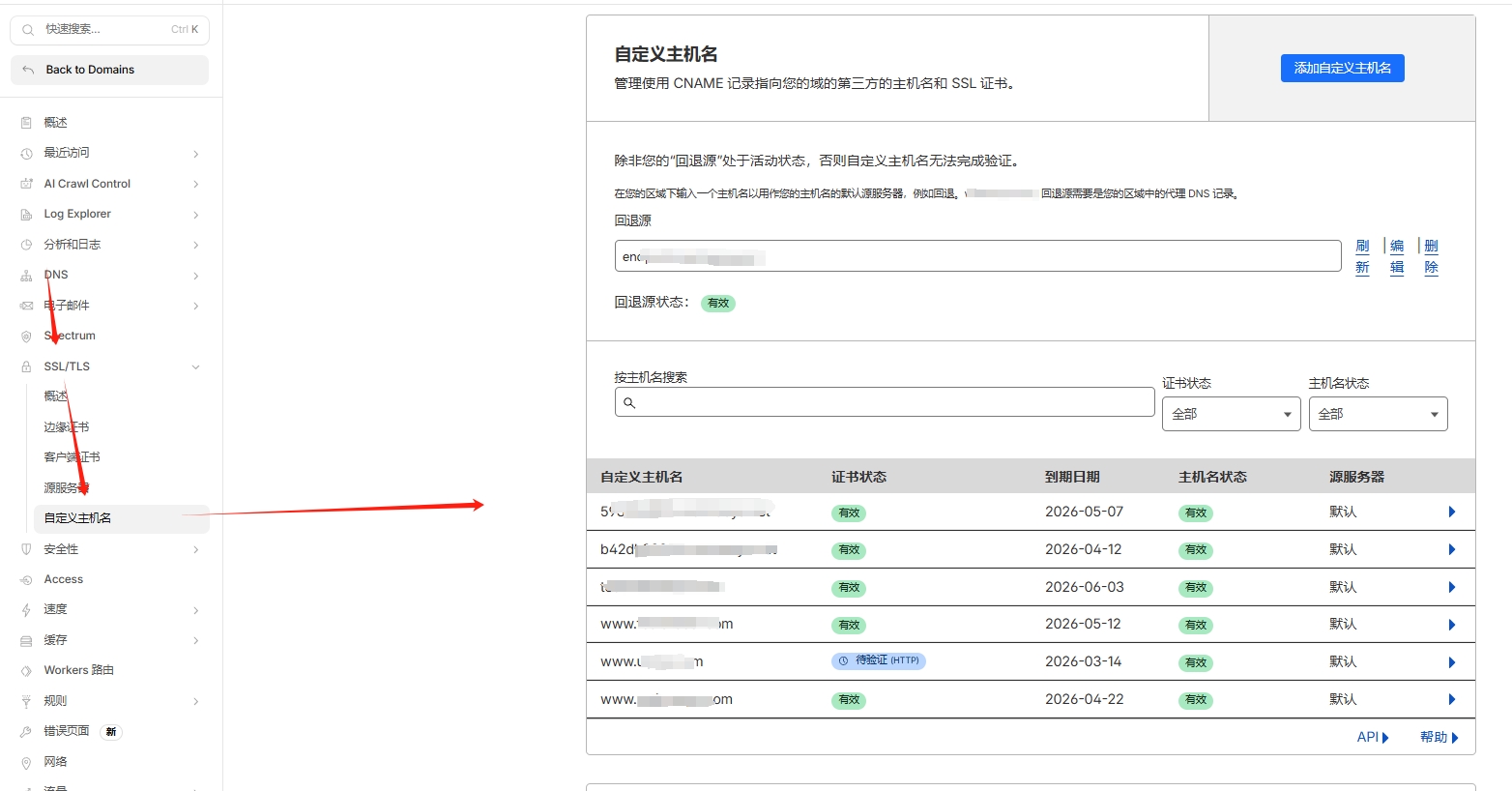The height and width of the screenshot is (791, 1512).
Task: Expand the 安全性 sidebar section
Action: (x=196, y=549)
